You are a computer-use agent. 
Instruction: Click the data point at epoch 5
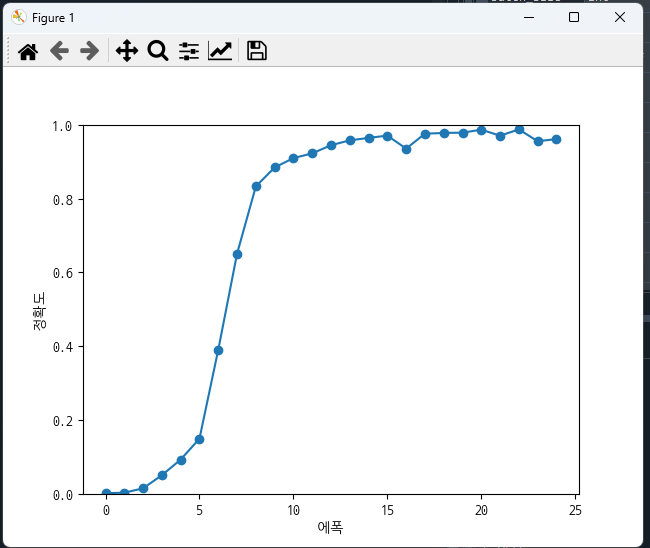click(199, 439)
